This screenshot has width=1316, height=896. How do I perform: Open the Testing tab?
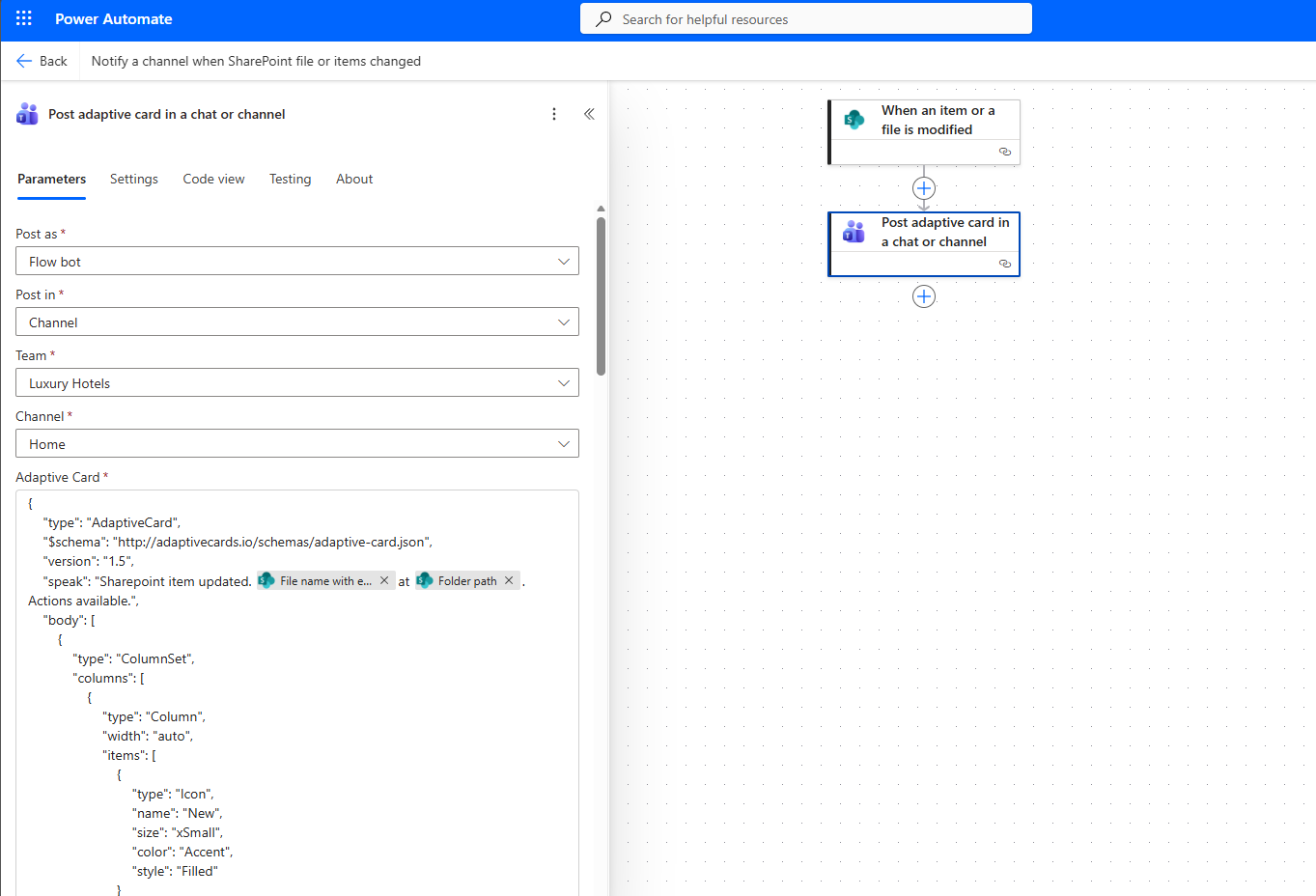point(290,179)
